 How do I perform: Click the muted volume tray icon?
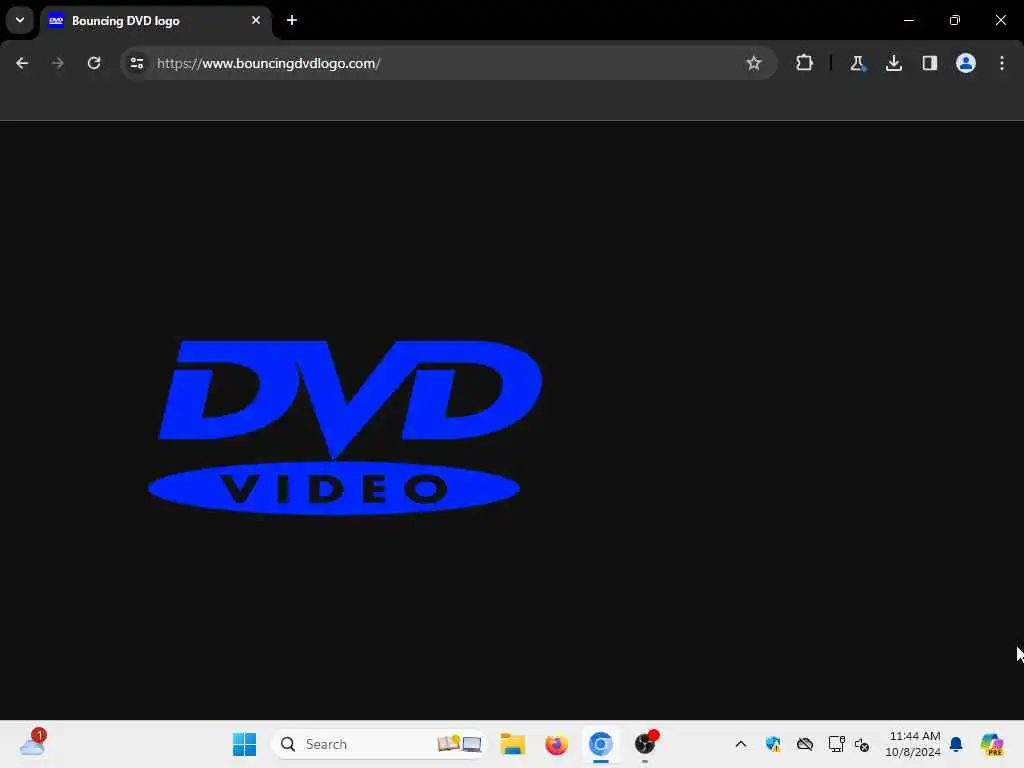point(862,744)
